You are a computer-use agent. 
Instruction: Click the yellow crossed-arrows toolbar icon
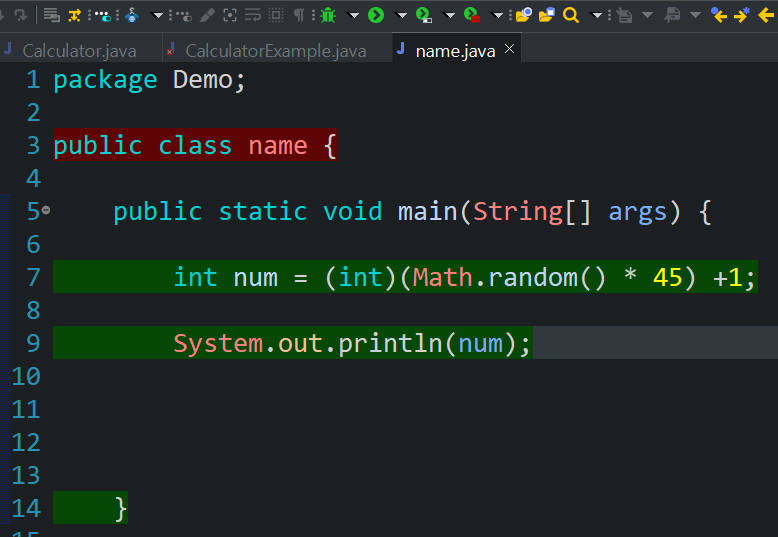74,15
